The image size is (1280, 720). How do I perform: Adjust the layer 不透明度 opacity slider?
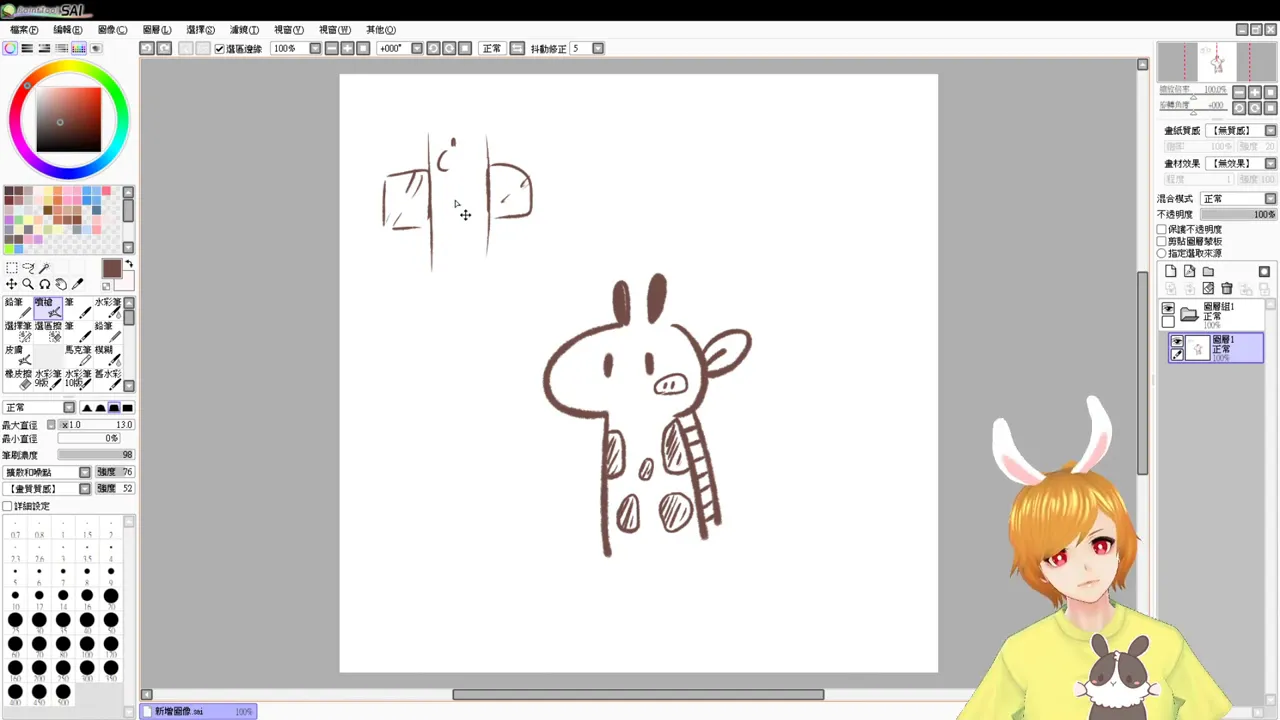[1238, 214]
